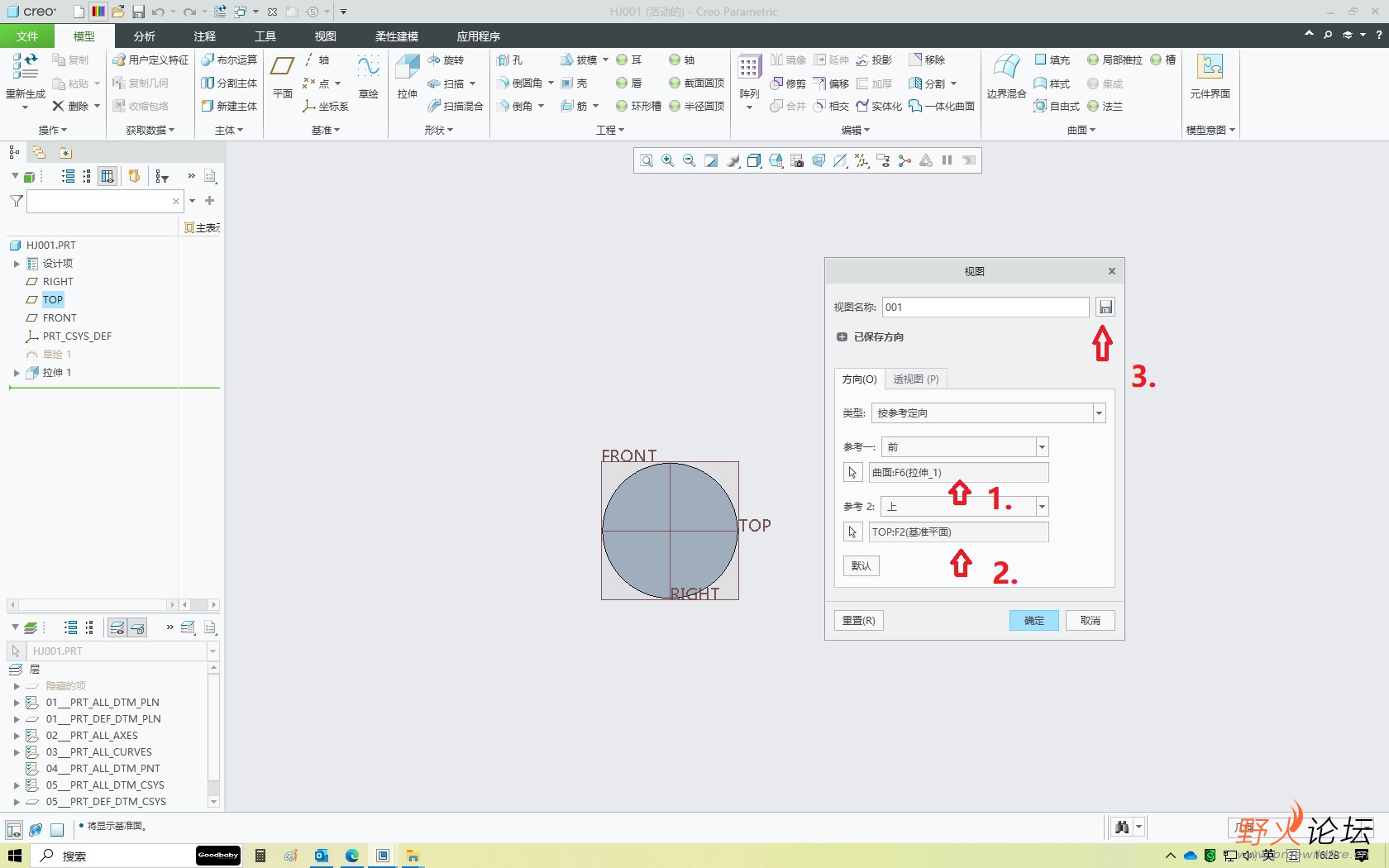Screen dimensions: 1389x868
Task: Click the Reference 1 selection arrow icon
Action: point(852,473)
